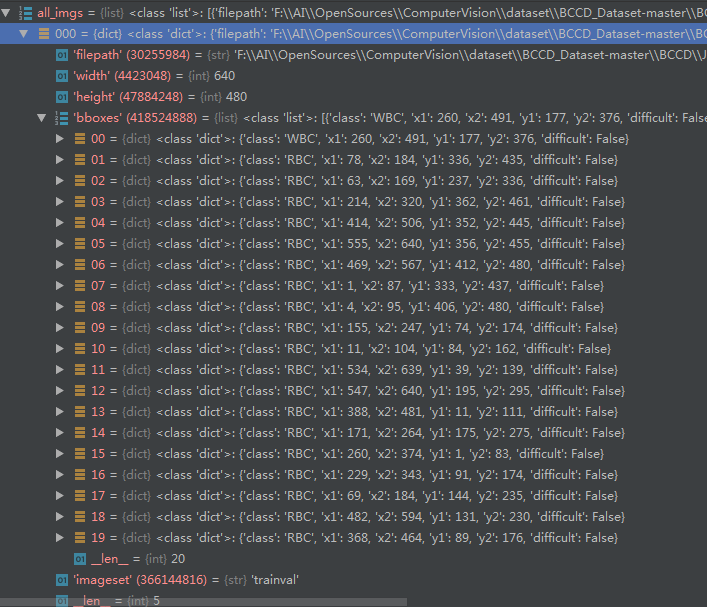
Task: Expand bbox entry 13 arrow
Action: (x=60, y=411)
